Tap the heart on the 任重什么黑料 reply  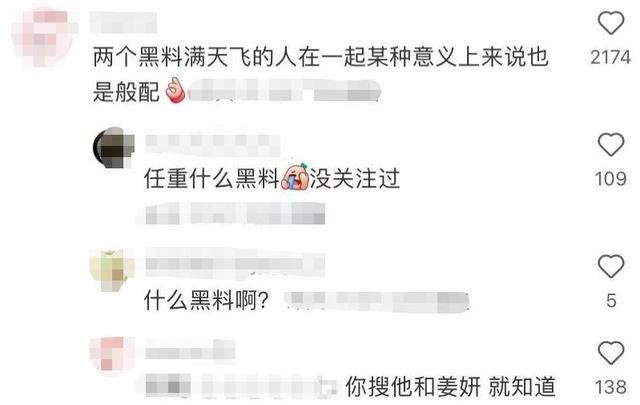pyautogui.click(x=611, y=145)
